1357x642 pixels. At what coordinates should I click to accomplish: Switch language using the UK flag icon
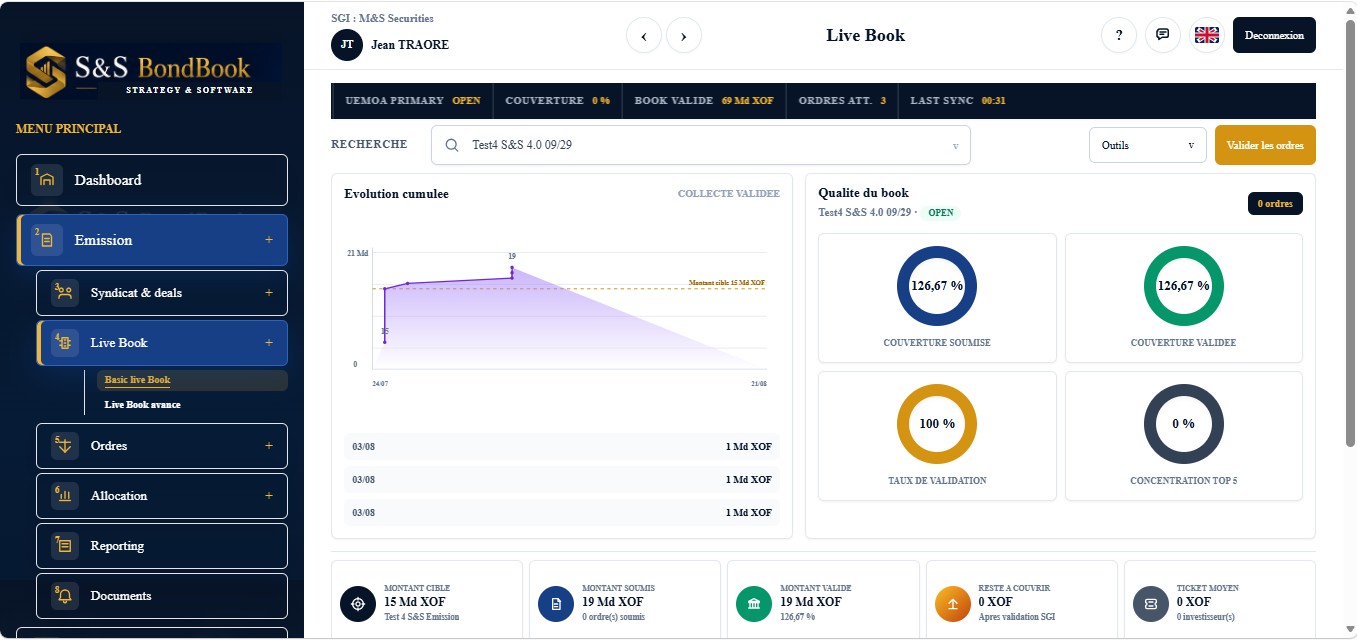pyautogui.click(x=1207, y=35)
